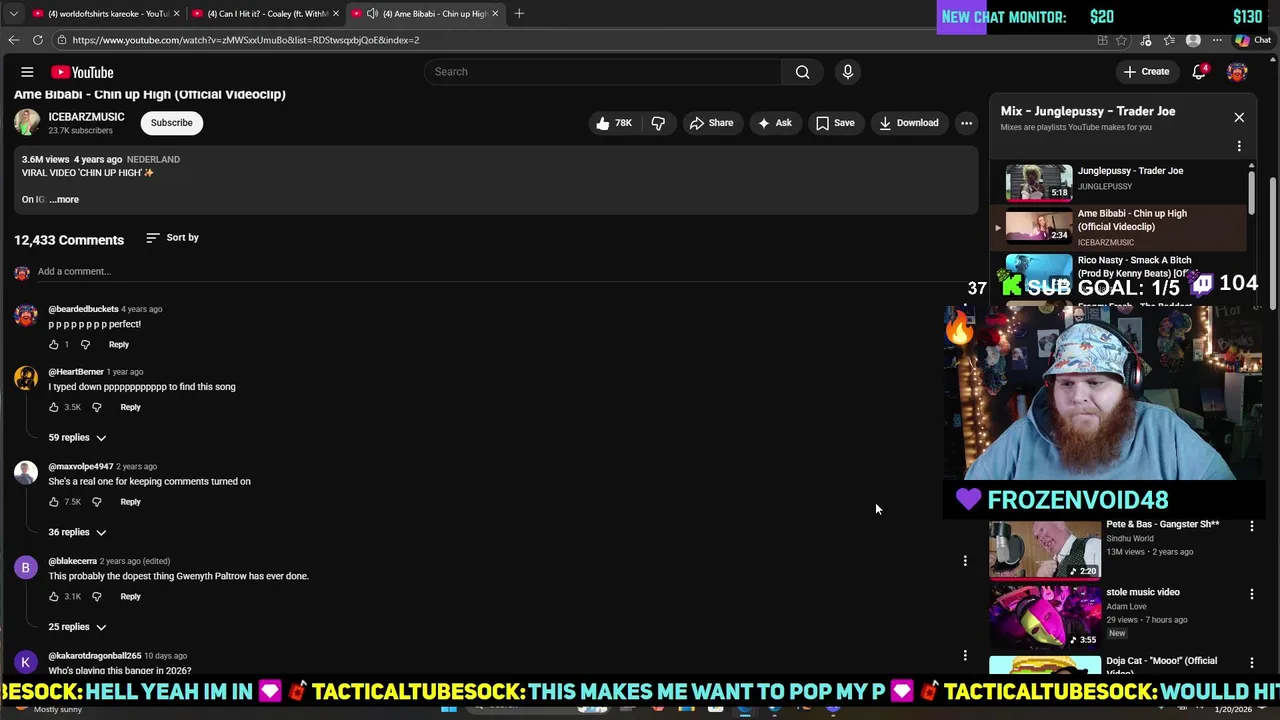
Task: Open the Windows Start button on taskbar
Action: [x=449, y=709]
